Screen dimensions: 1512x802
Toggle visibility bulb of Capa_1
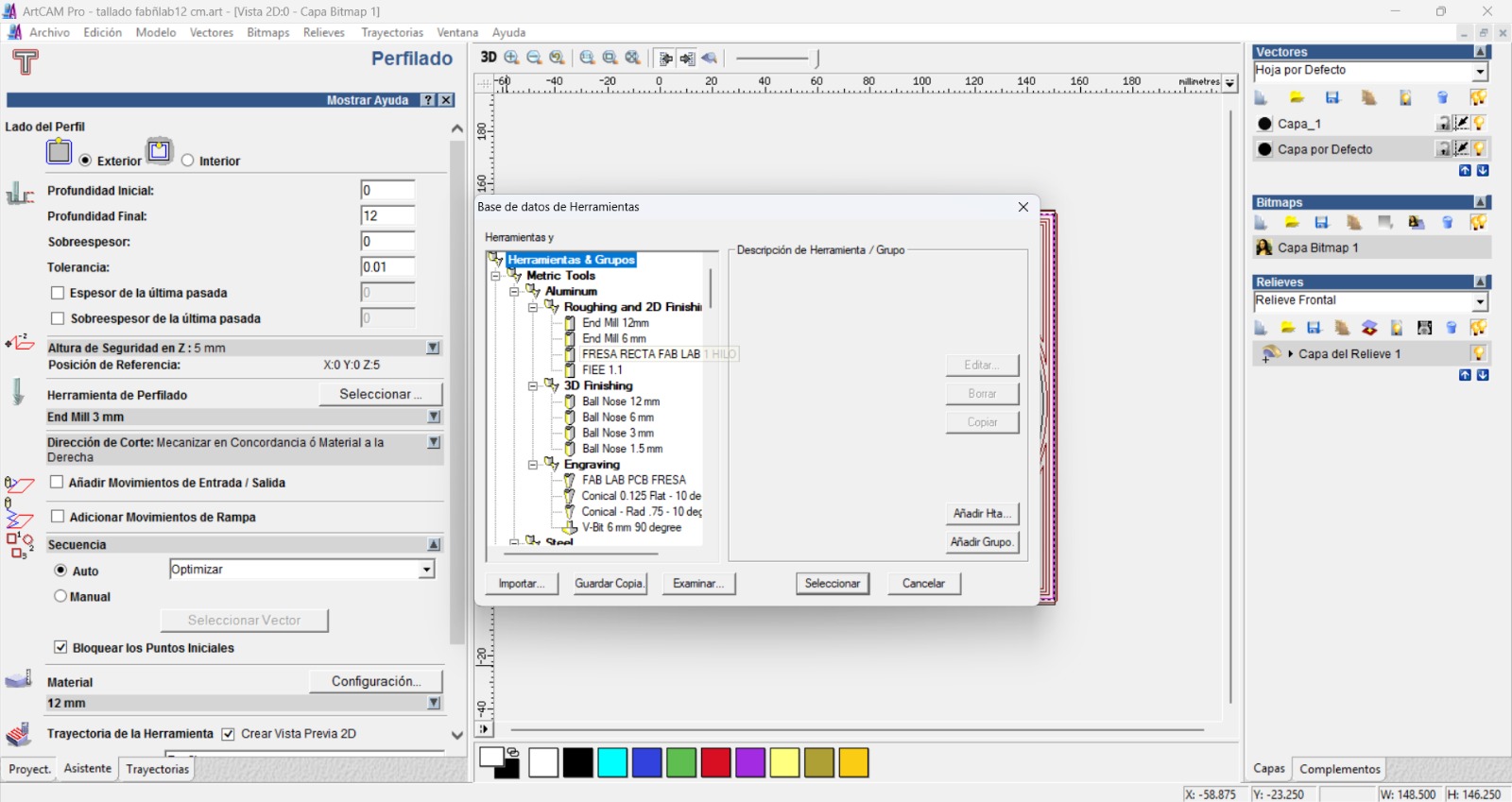tap(1479, 124)
